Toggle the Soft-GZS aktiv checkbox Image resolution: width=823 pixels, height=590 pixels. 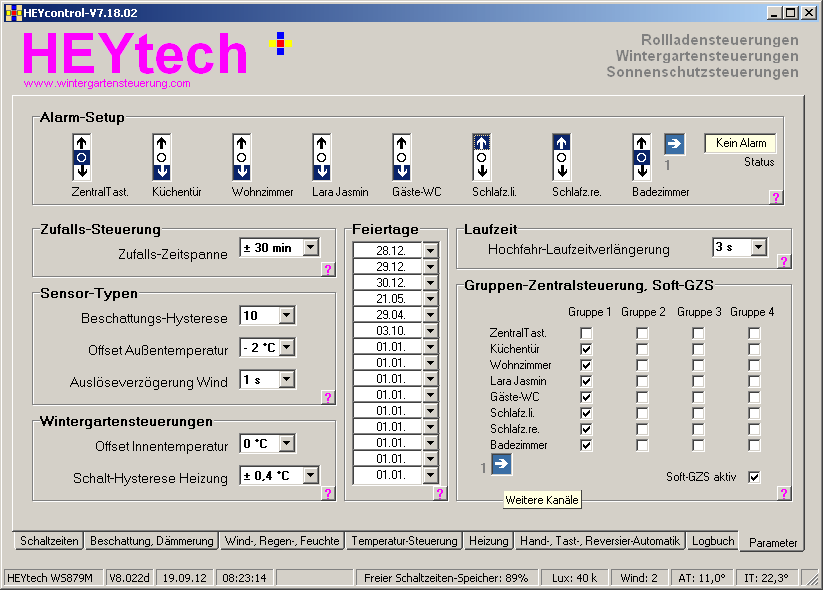(754, 477)
